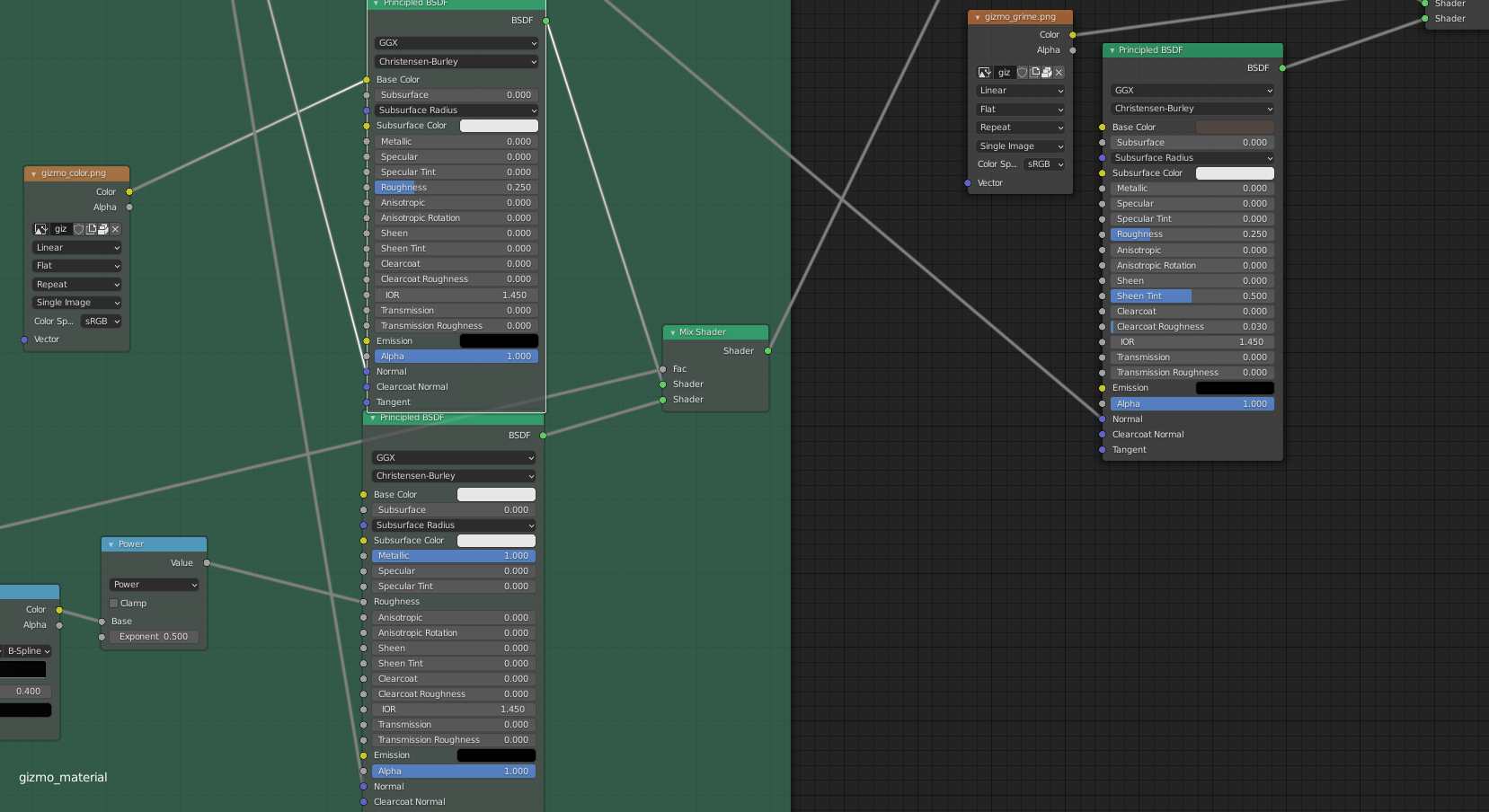Click Base Color swatch on lower-middle Principled BSDF

(496, 495)
